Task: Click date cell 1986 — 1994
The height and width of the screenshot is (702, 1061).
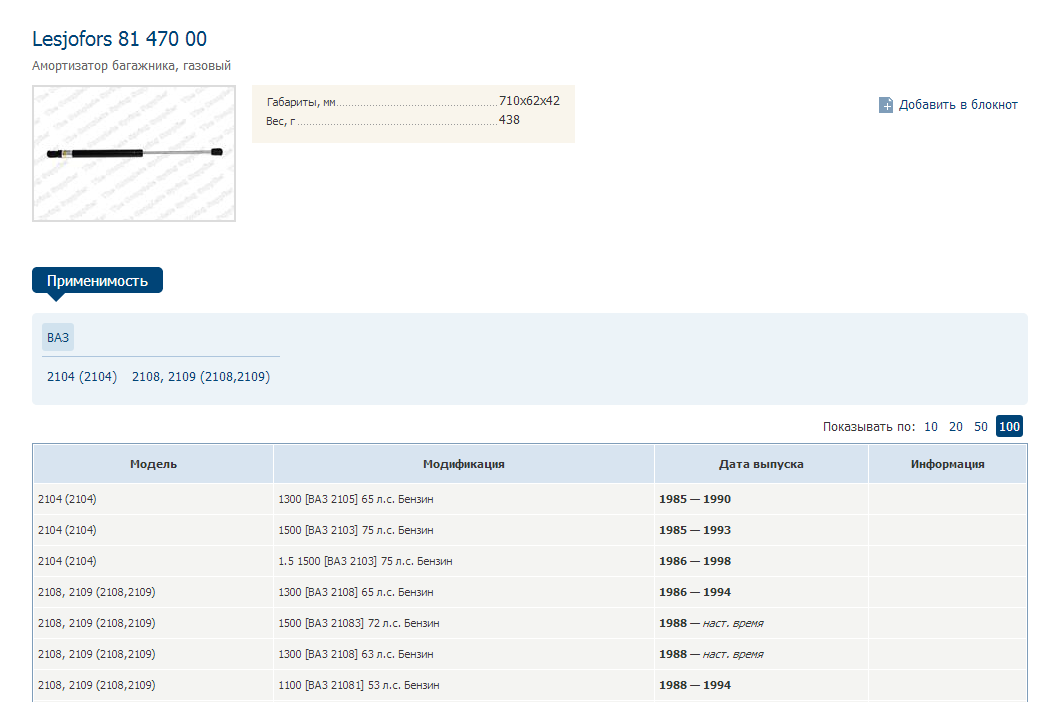Action: click(761, 592)
